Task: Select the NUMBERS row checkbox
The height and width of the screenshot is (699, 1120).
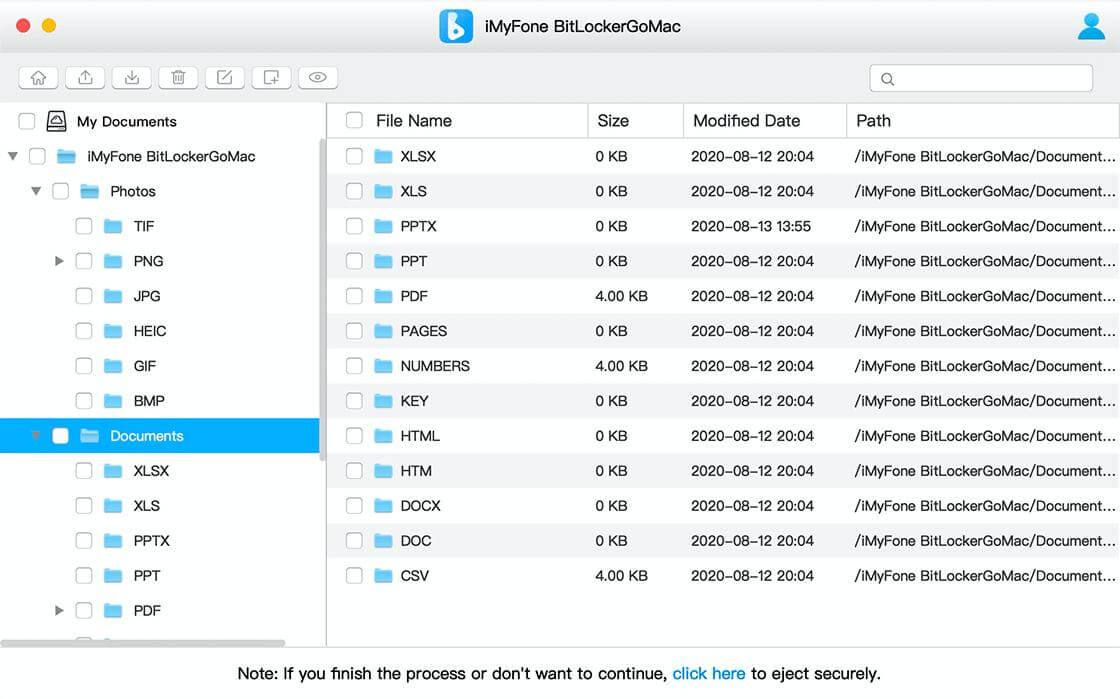Action: click(354, 366)
